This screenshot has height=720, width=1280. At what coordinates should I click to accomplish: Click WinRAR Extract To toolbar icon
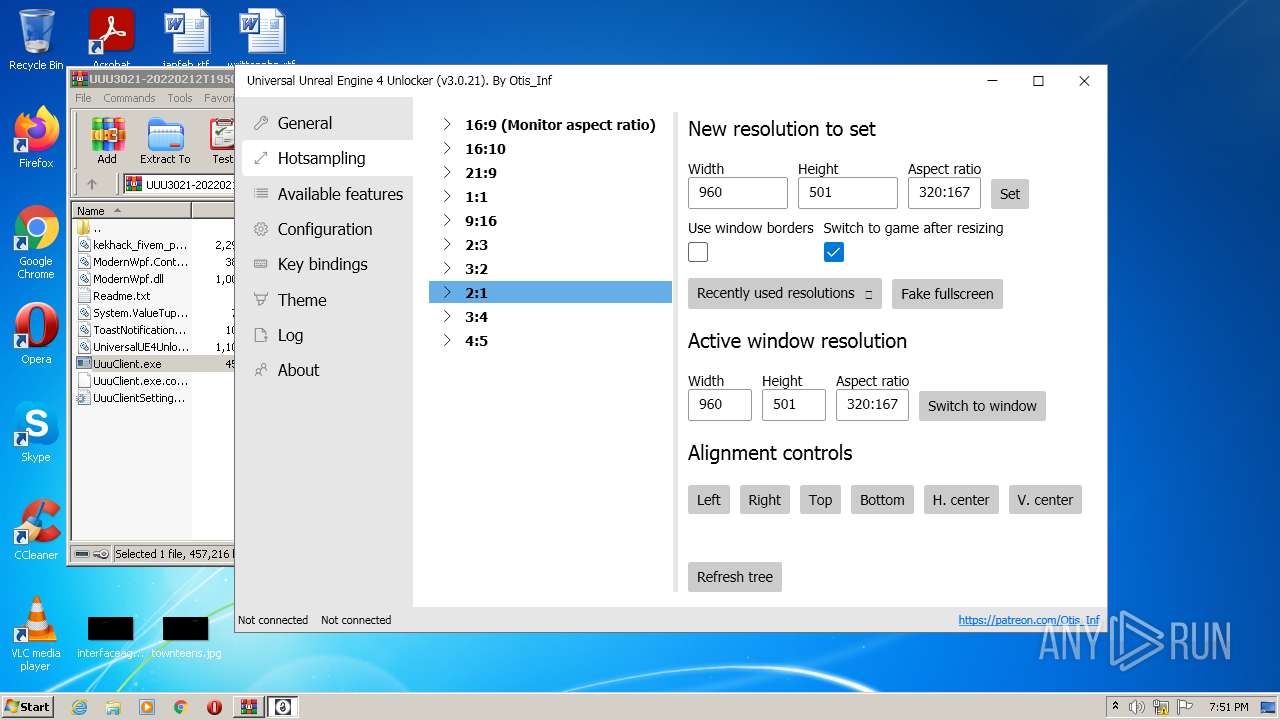tap(165, 140)
